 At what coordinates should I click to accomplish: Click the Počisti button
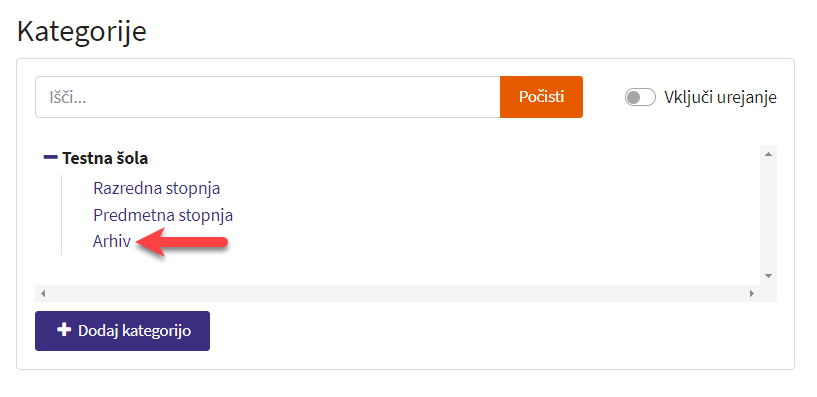(x=541, y=97)
